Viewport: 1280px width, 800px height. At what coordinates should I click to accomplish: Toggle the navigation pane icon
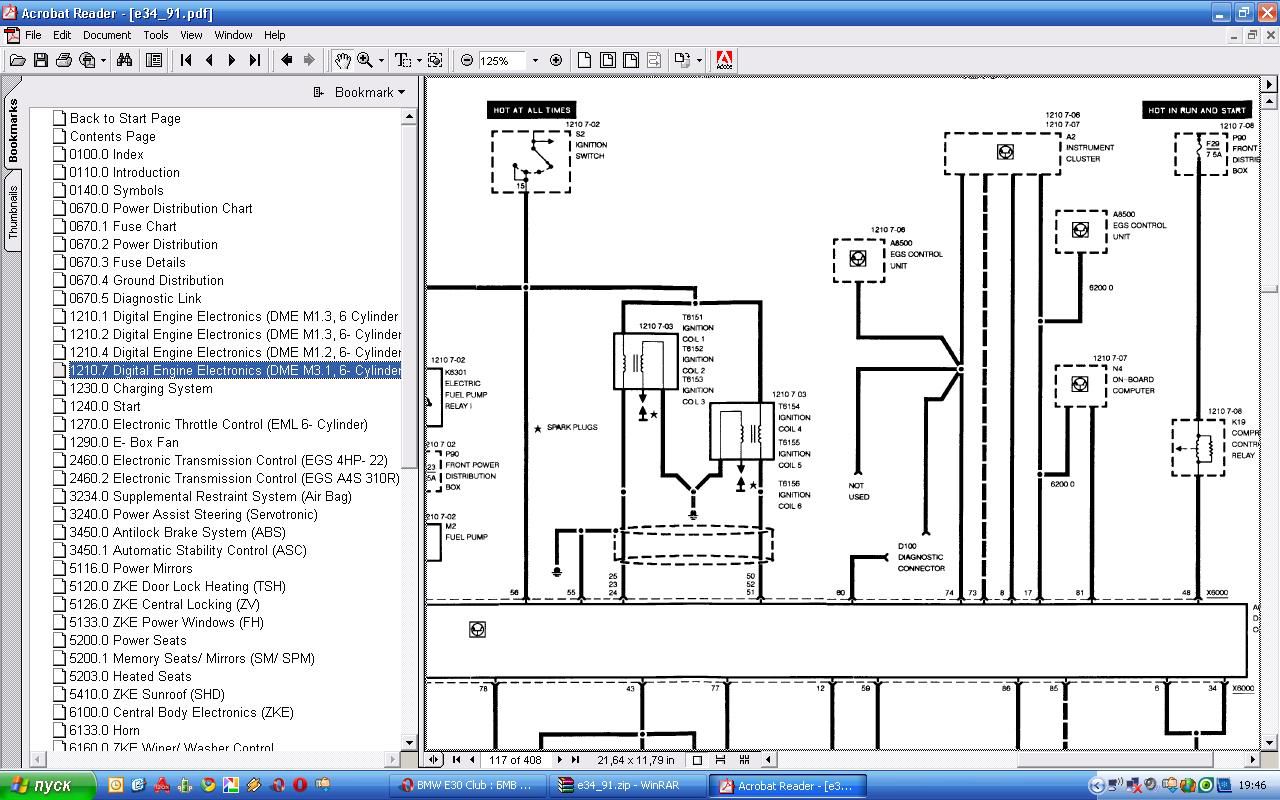click(154, 60)
